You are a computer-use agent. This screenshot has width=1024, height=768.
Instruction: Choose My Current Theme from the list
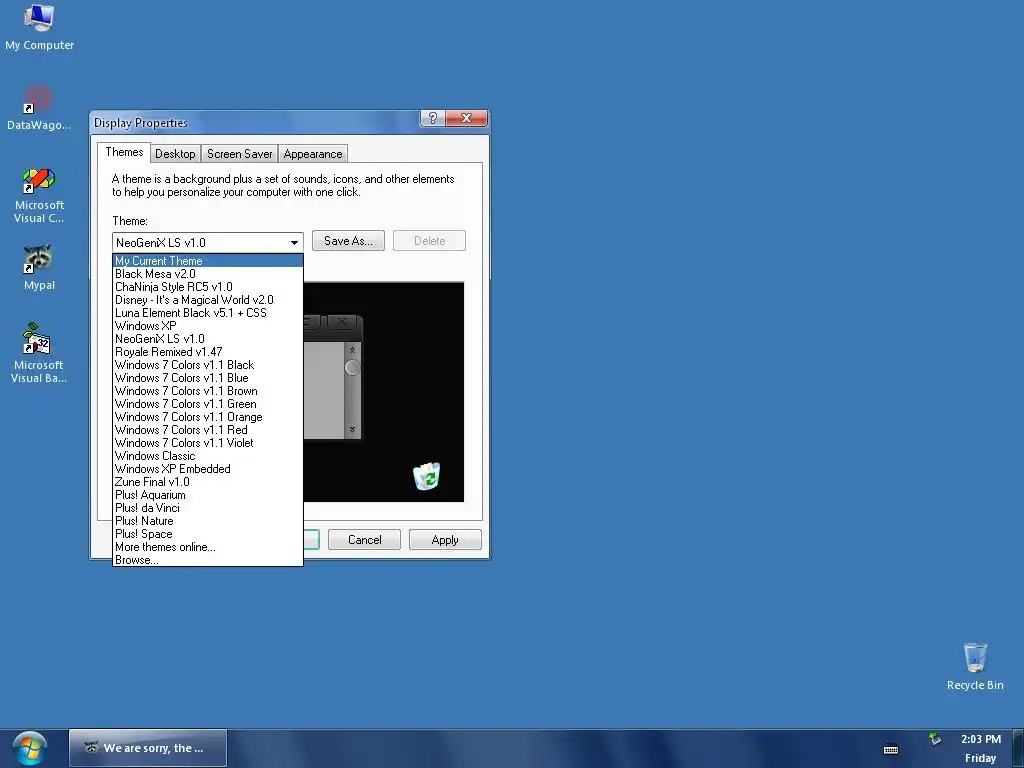208,261
